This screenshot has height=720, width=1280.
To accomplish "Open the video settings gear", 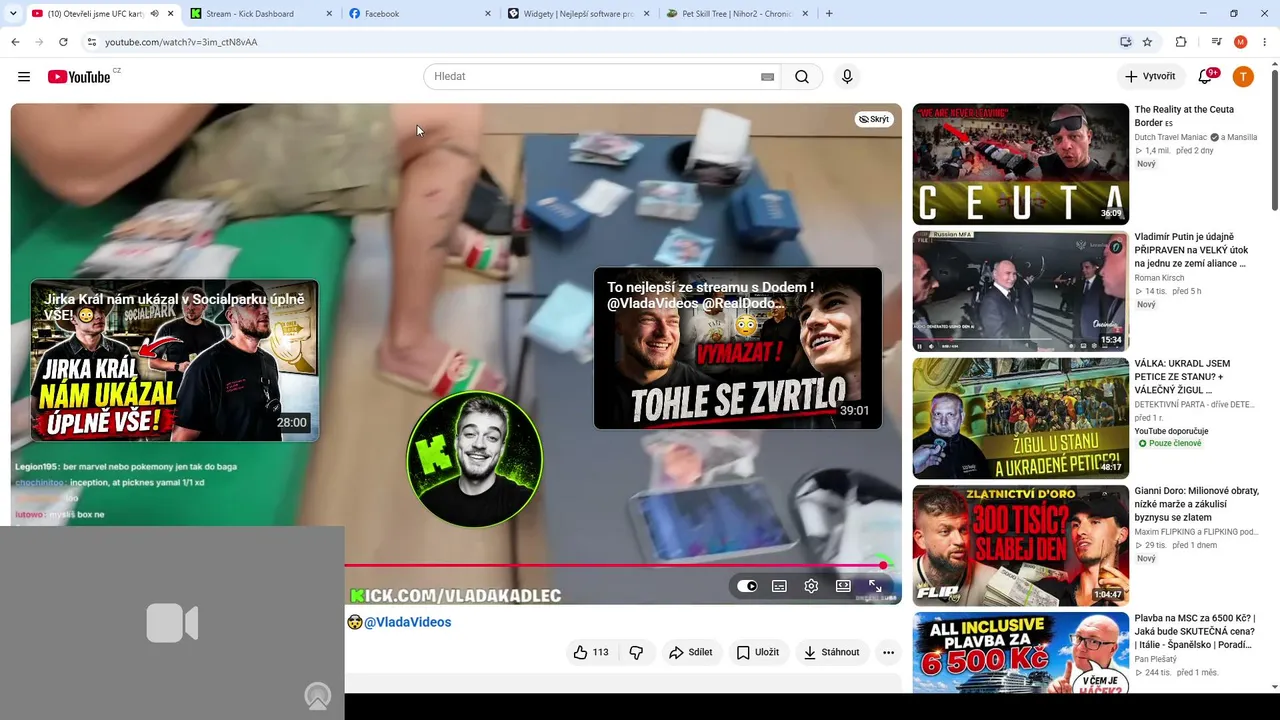I will pos(811,586).
